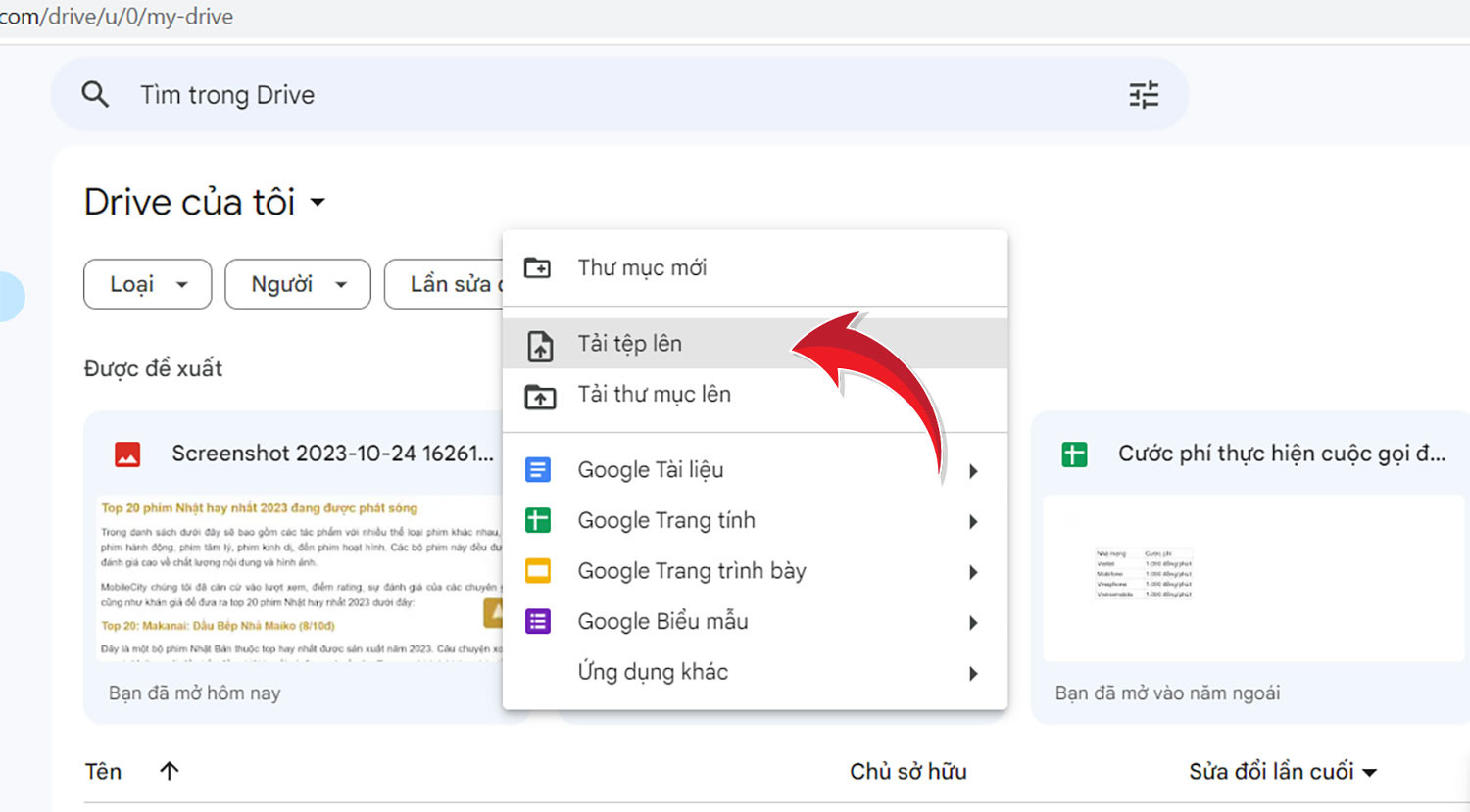Image resolution: width=1470 pixels, height=812 pixels.
Task: Click the purple Google Forms icon
Action: click(x=538, y=621)
